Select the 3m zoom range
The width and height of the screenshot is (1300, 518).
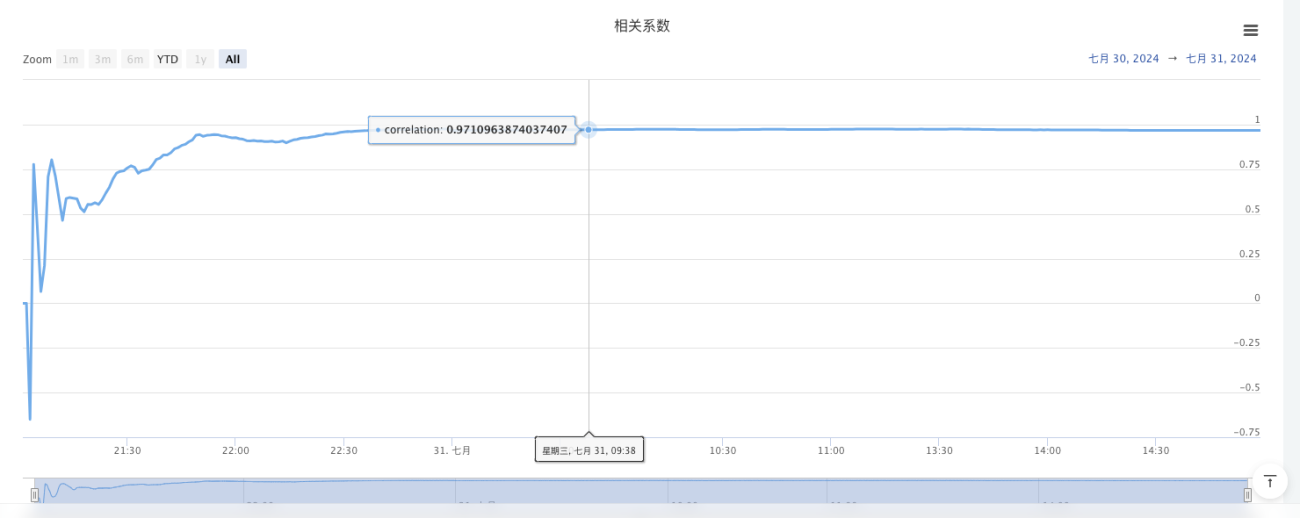click(x=102, y=59)
